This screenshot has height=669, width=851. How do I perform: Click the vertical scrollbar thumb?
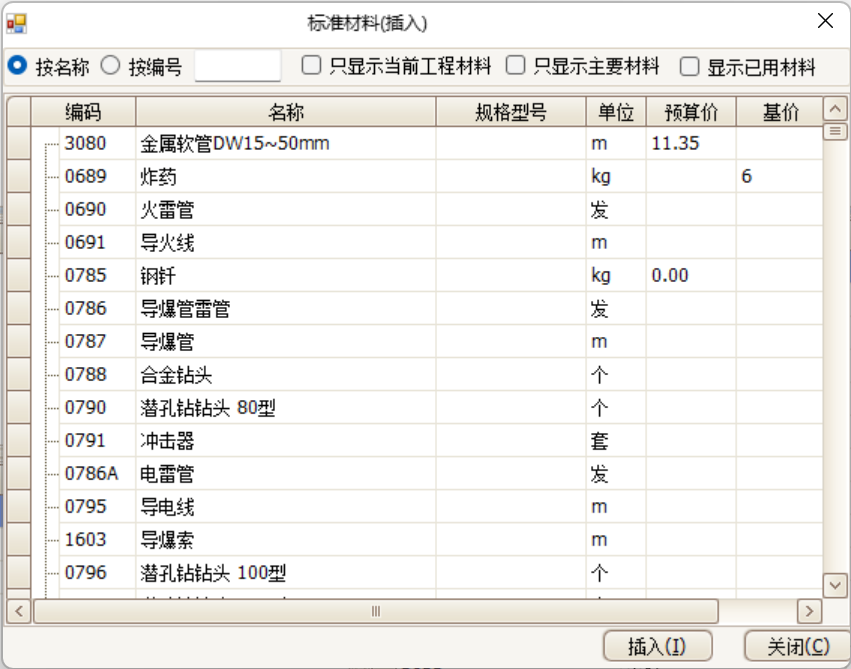(835, 131)
